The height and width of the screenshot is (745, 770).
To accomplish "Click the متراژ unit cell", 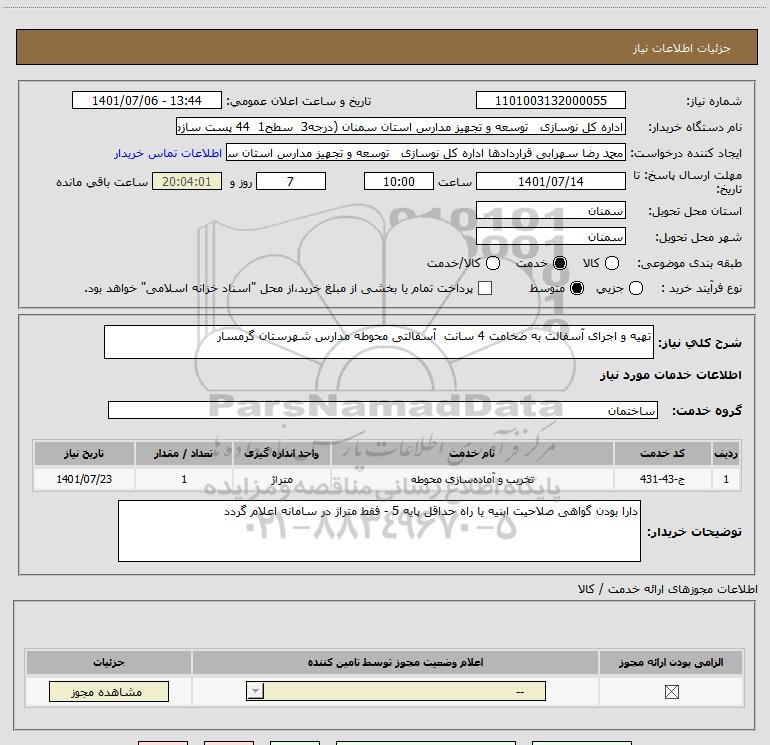I will pyautogui.click(x=282, y=479).
